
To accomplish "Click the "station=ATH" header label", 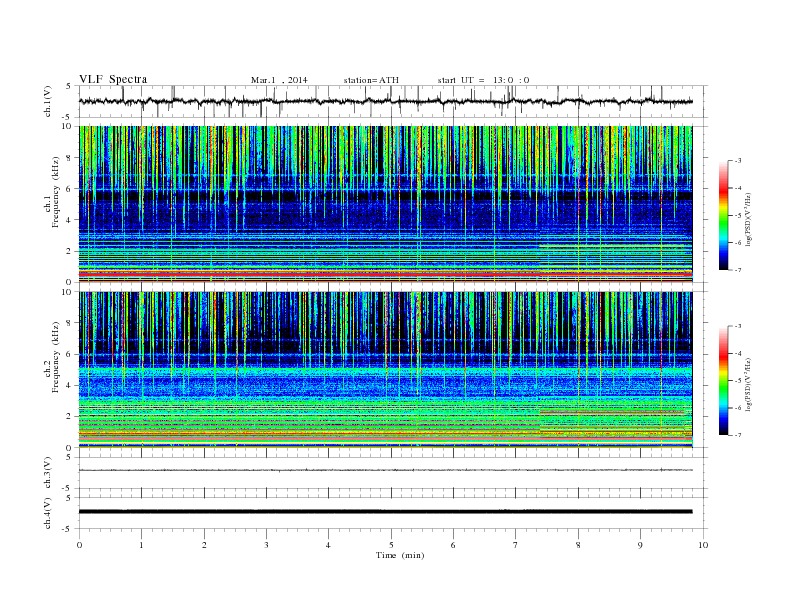I will click(371, 80).
